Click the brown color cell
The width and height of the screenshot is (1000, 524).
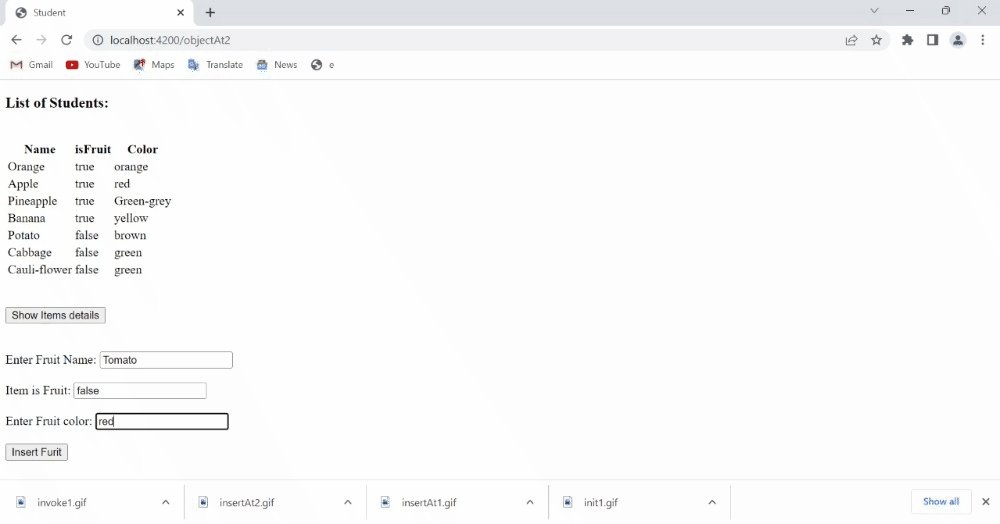(130, 235)
